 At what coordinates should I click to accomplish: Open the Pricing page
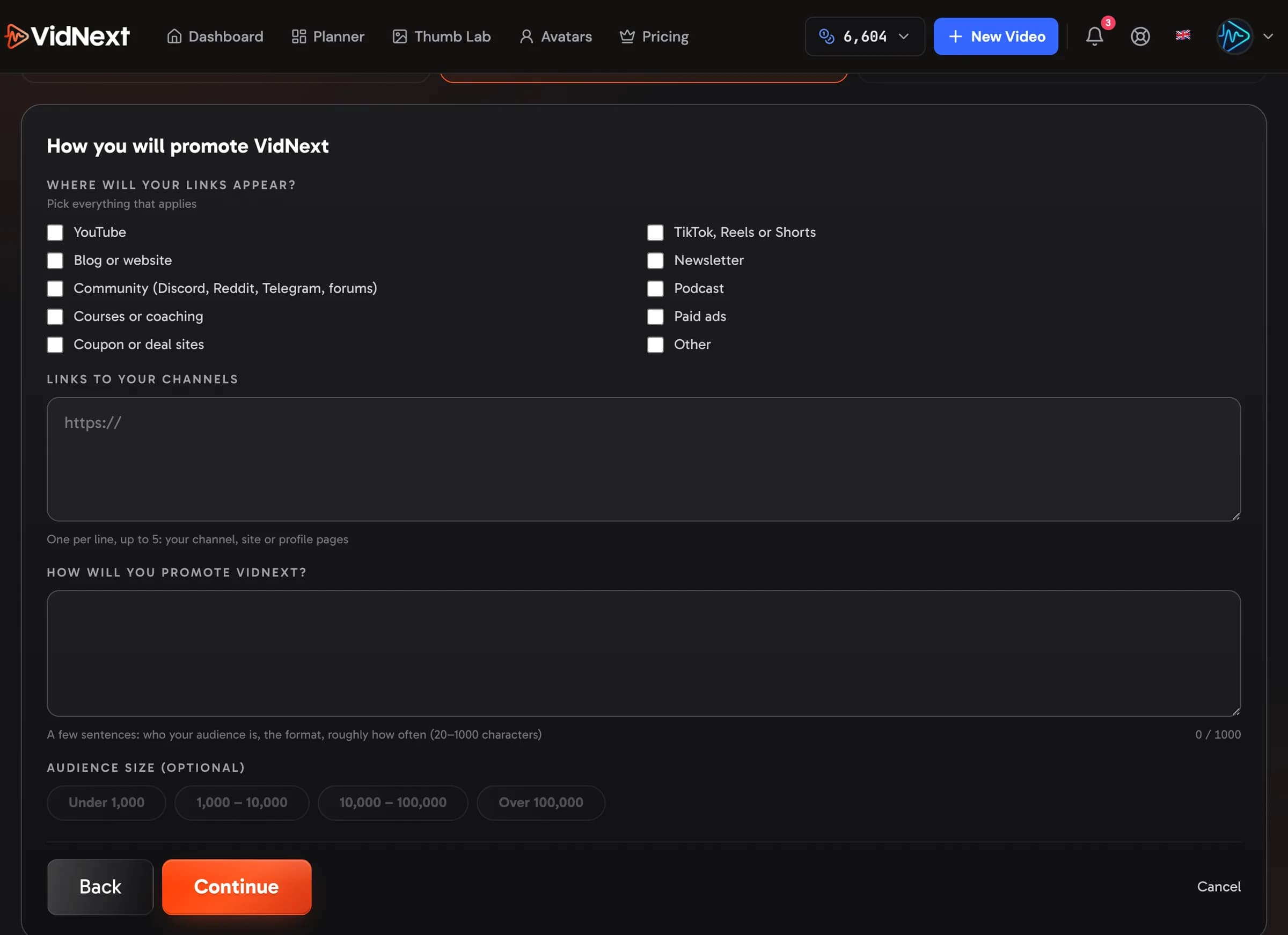click(x=654, y=36)
